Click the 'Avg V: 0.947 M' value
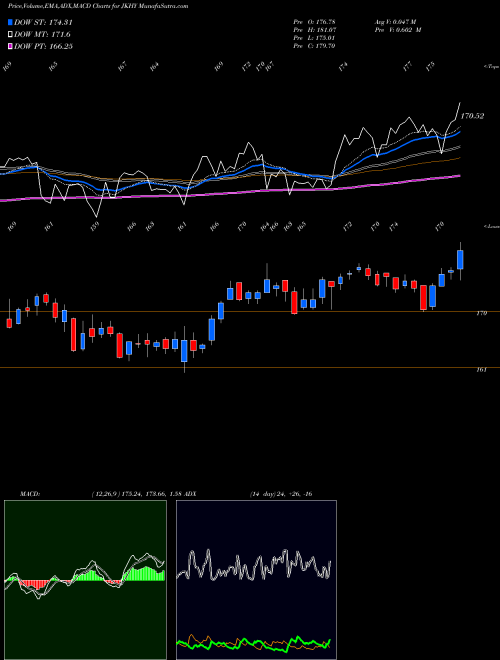Viewport: 500px width, 660px height. [397, 22]
